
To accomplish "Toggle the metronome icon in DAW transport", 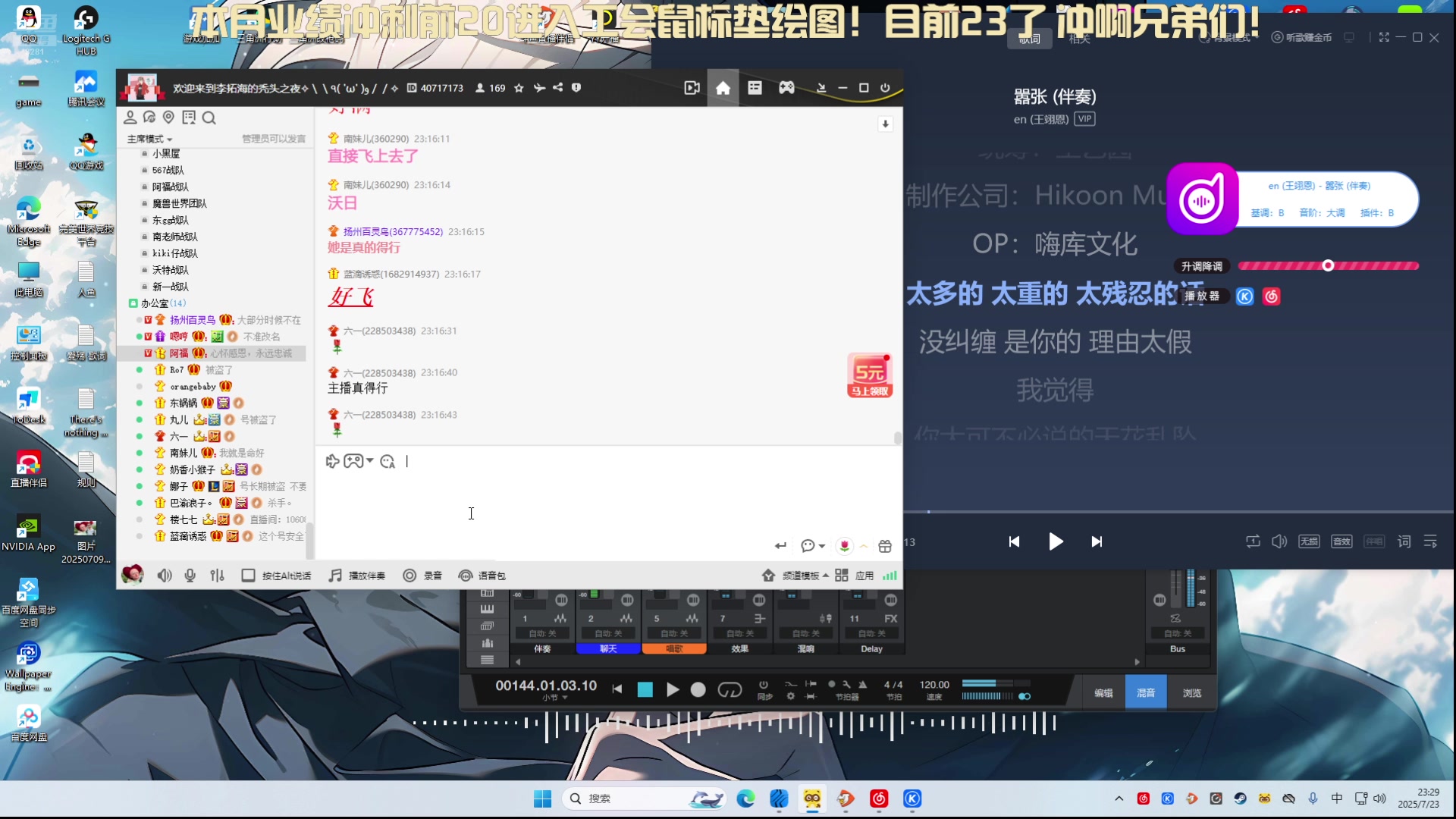I will [862, 685].
